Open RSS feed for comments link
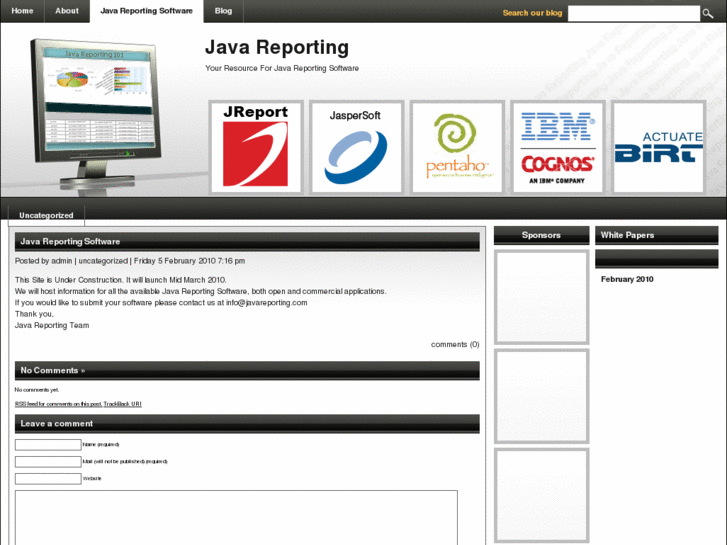 (x=58, y=404)
